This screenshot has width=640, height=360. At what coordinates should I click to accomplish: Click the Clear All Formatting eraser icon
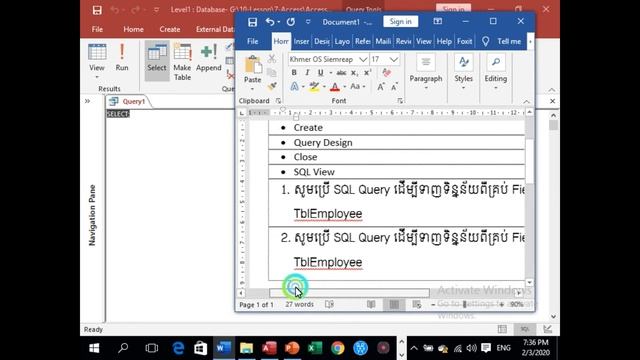(387, 73)
